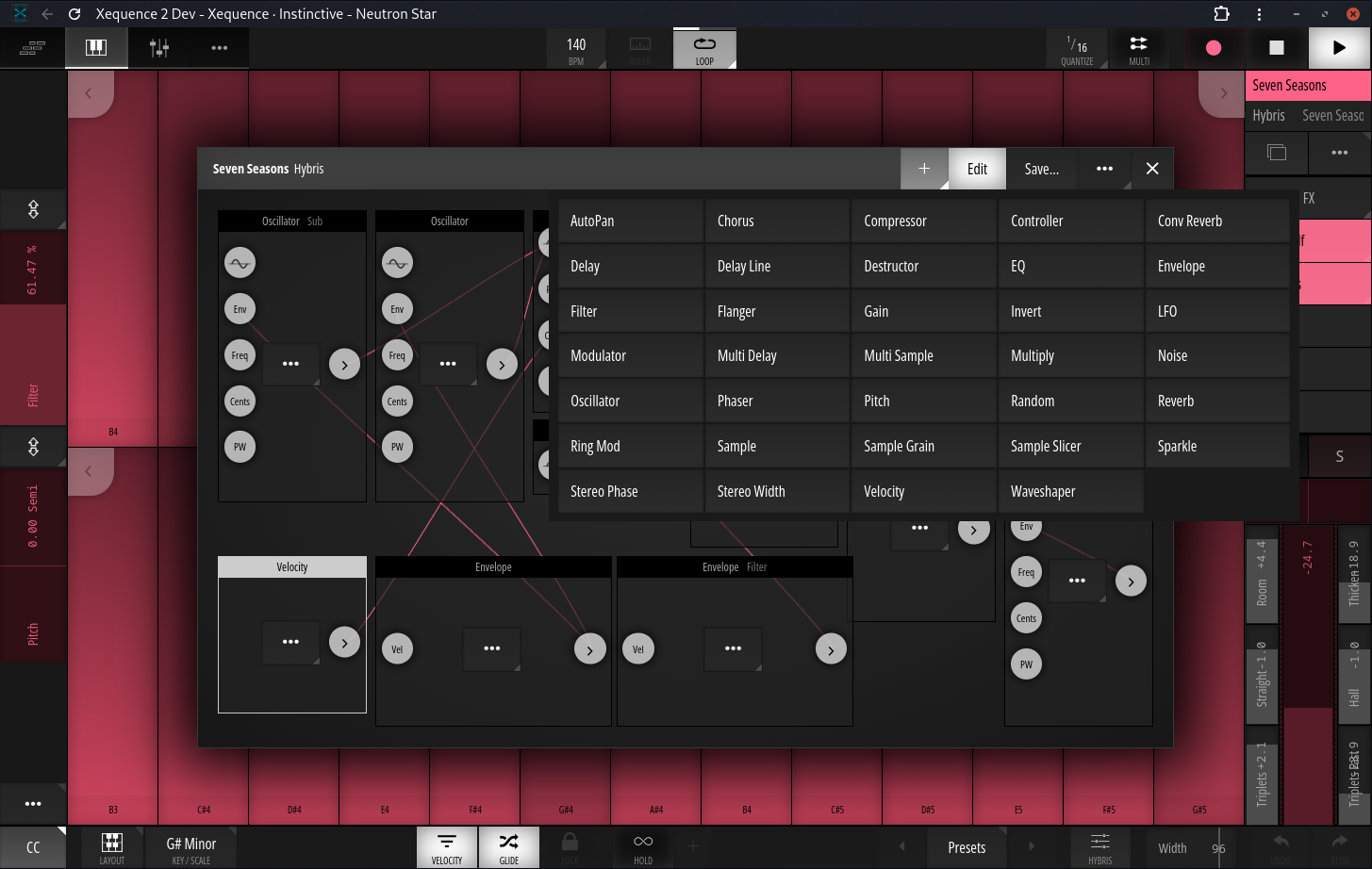1372x869 pixels.
Task: Switch to Edit mode in Hybris dialog
Action: (977, 169)
